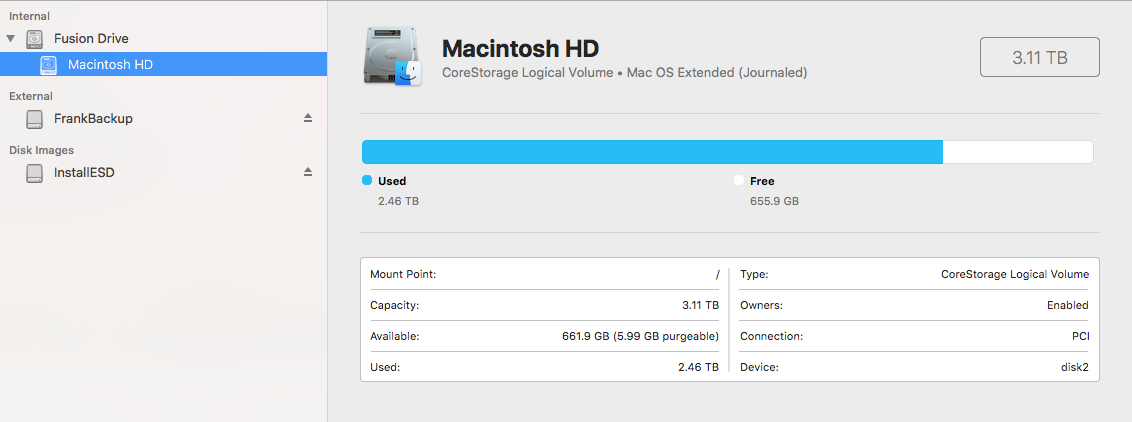Eject the InstallESD disk image
Screen dimensions: 1132x422
308,172
